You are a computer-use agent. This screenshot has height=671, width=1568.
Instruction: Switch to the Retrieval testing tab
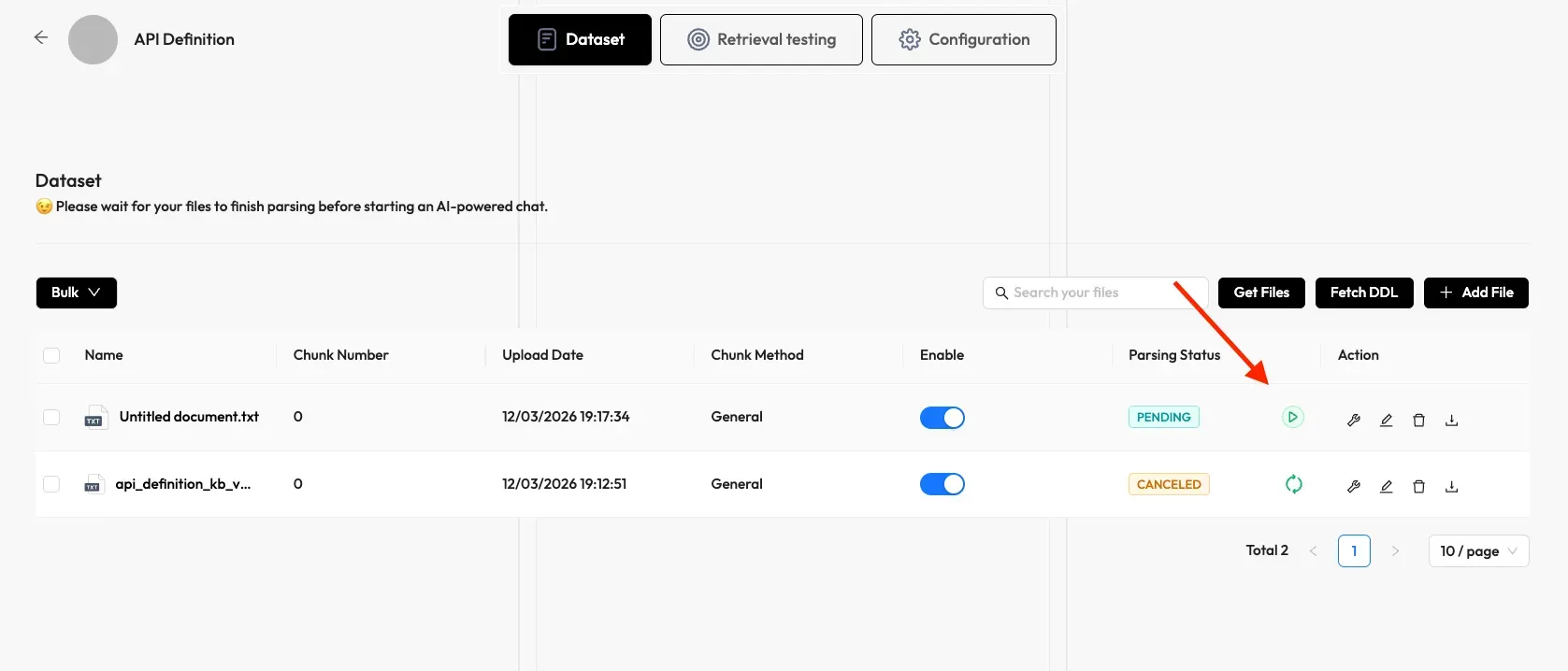point(761,39)
